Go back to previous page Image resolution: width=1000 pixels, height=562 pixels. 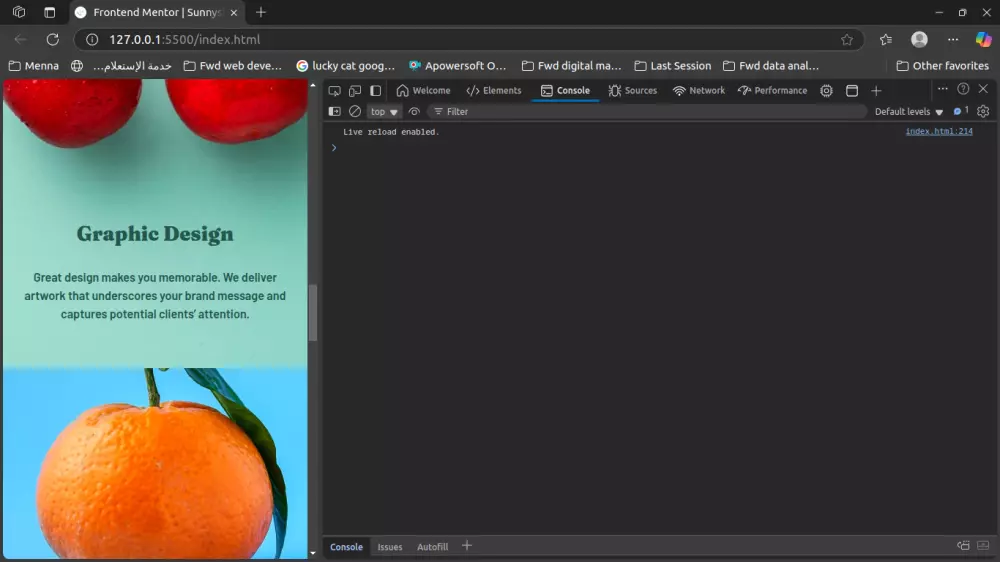20,40
